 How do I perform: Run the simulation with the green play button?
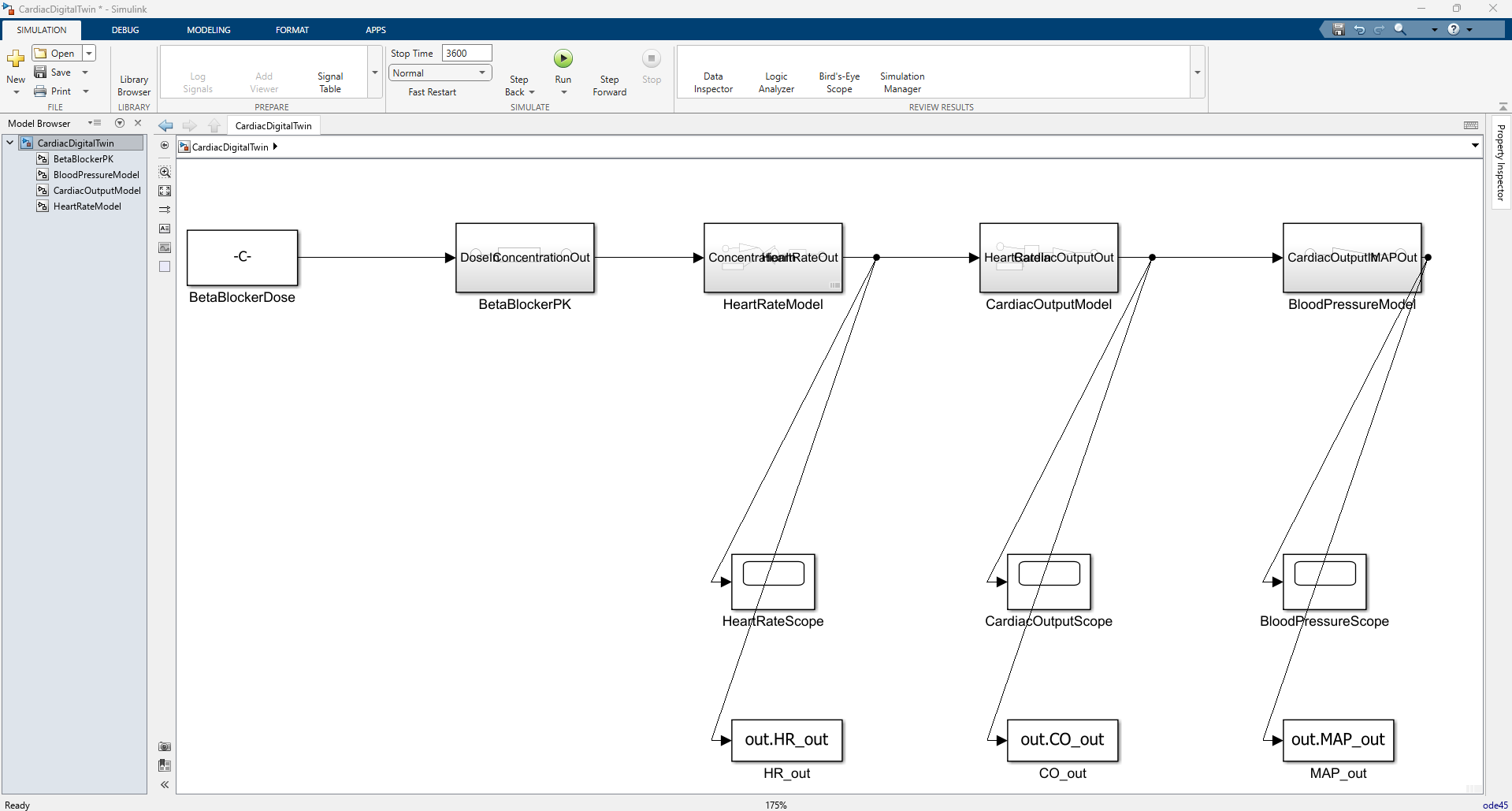[x=563, y=59]
